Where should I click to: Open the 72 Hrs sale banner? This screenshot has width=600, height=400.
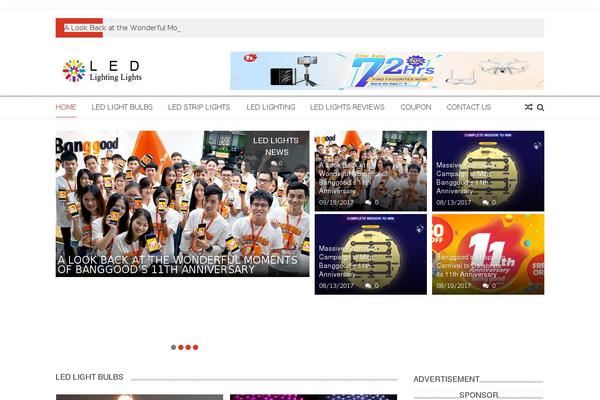[x=387, y=71]
